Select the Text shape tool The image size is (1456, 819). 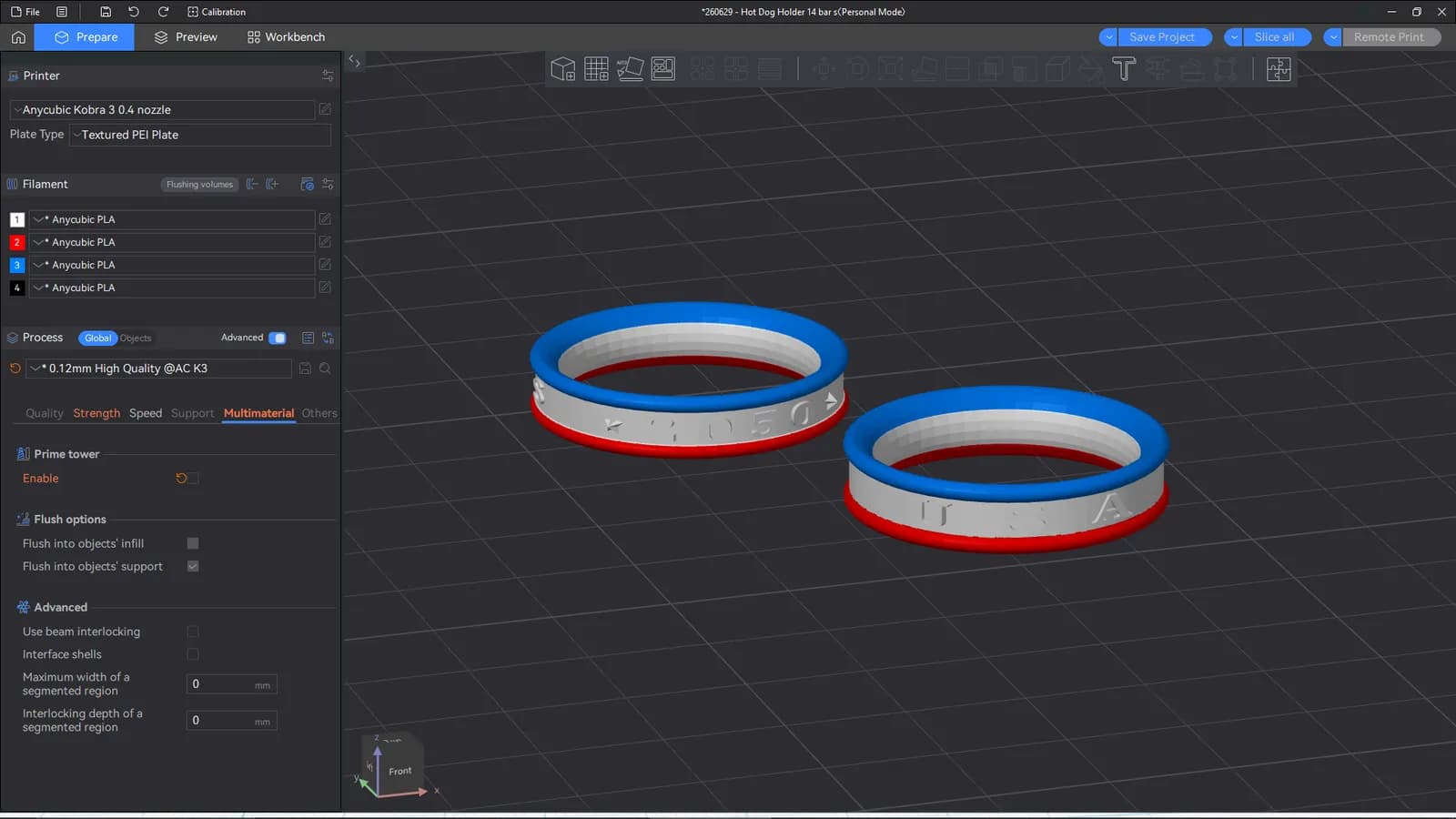pyautogui.click(x=1124, y=69)
